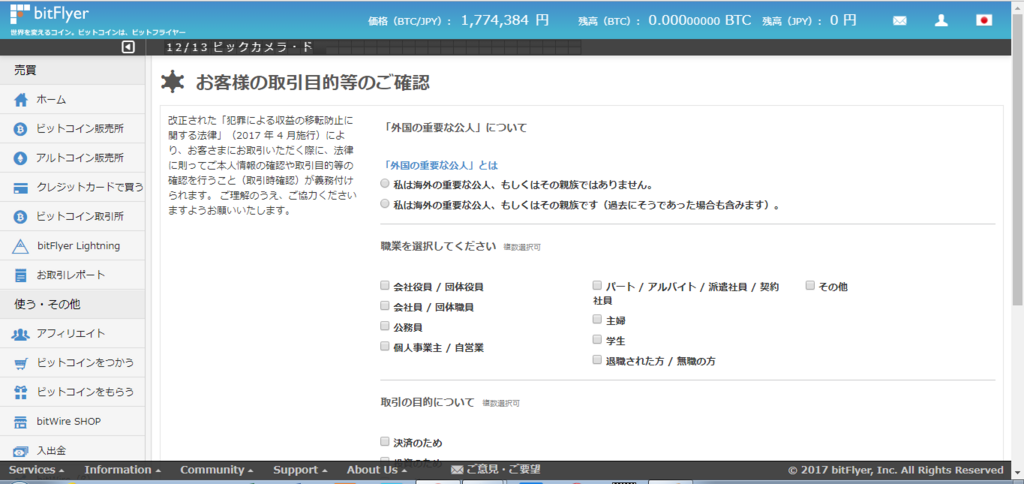Open the user account profile icon
1024x484 pixels.
941,21
